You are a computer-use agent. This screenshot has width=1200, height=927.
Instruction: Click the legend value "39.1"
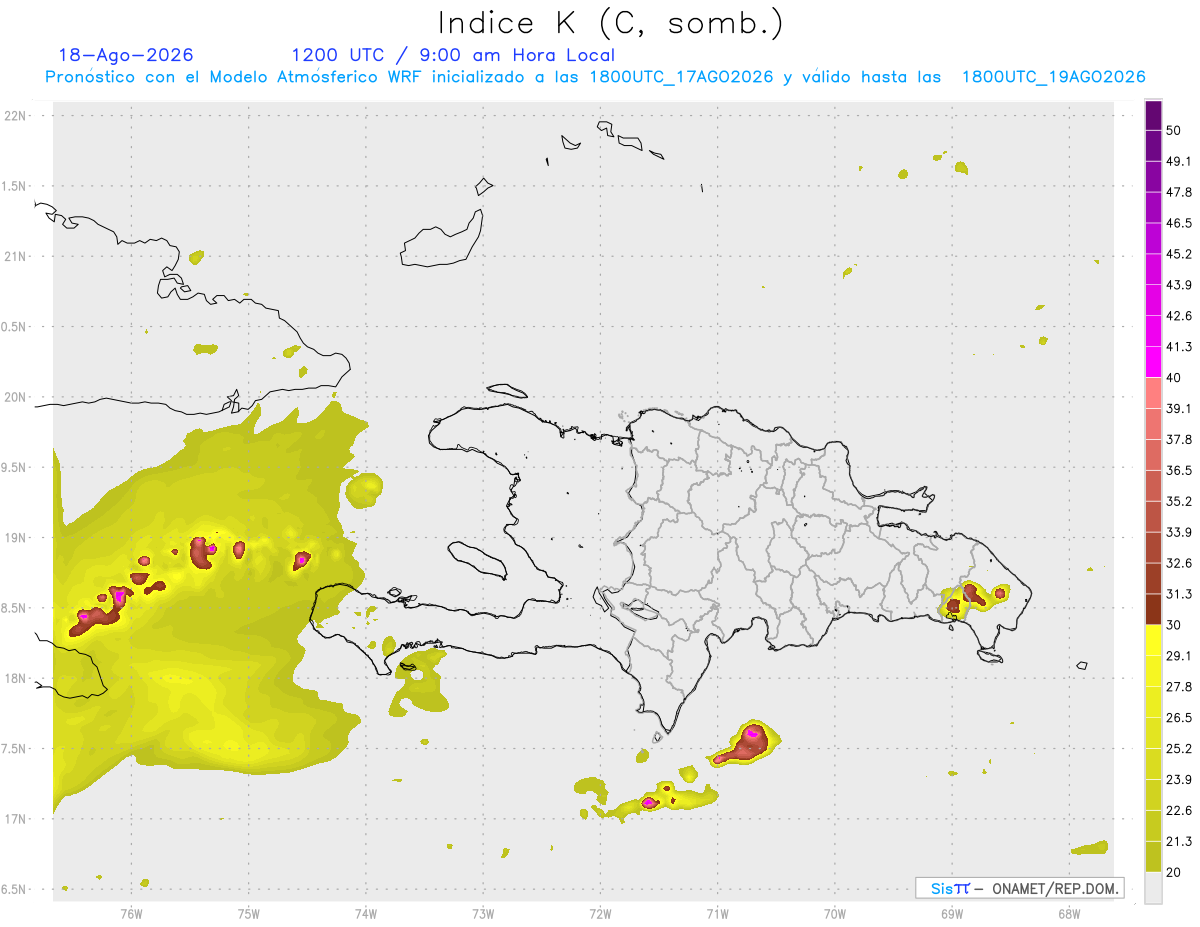point(1179,409)
